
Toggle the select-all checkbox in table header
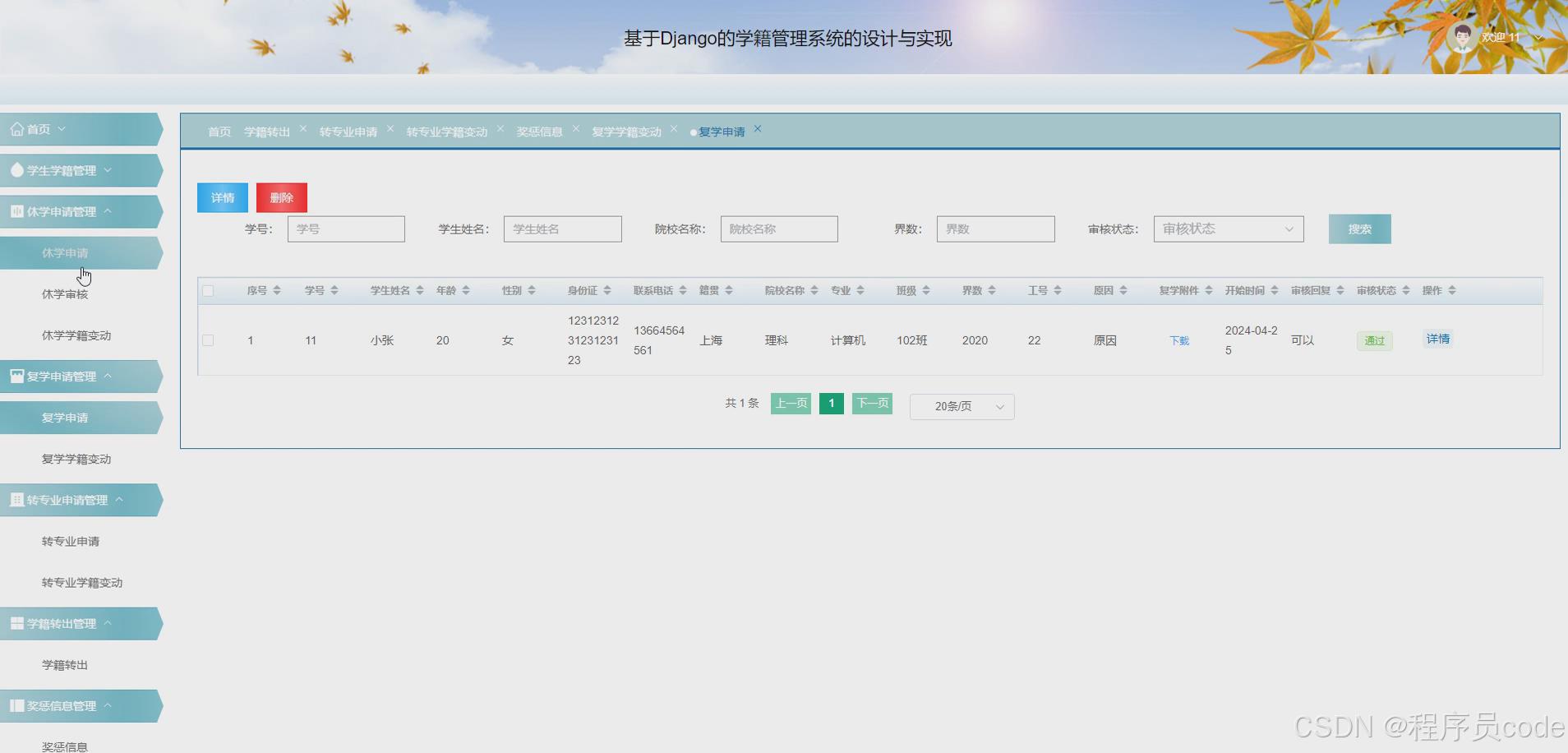coord(209,289)
